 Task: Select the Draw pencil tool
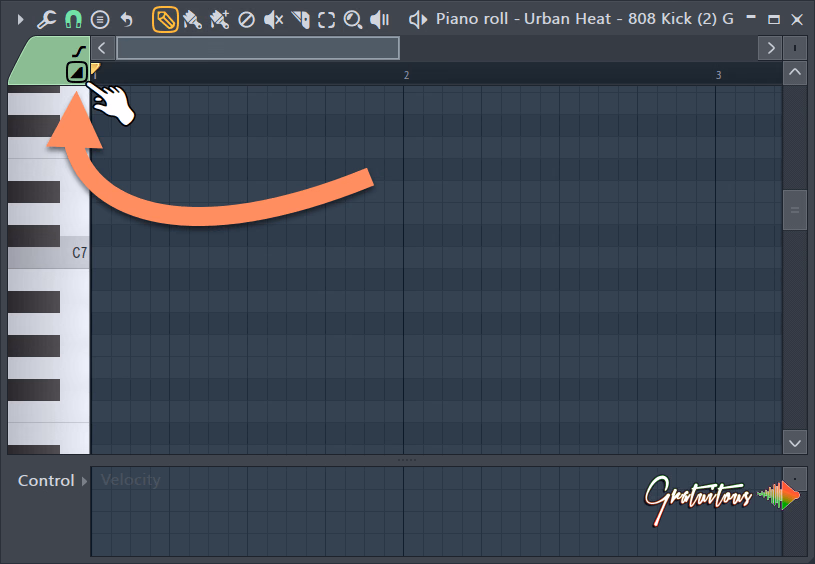tap(165, 20)
